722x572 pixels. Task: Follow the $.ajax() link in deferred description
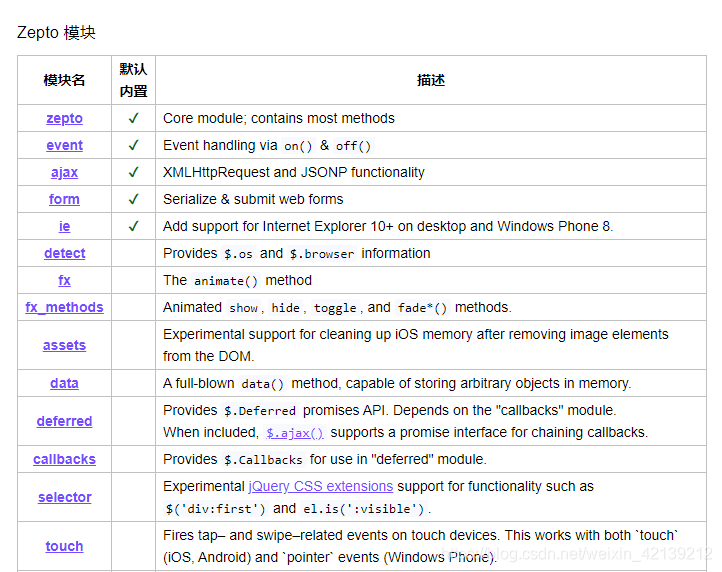(295, 433)
